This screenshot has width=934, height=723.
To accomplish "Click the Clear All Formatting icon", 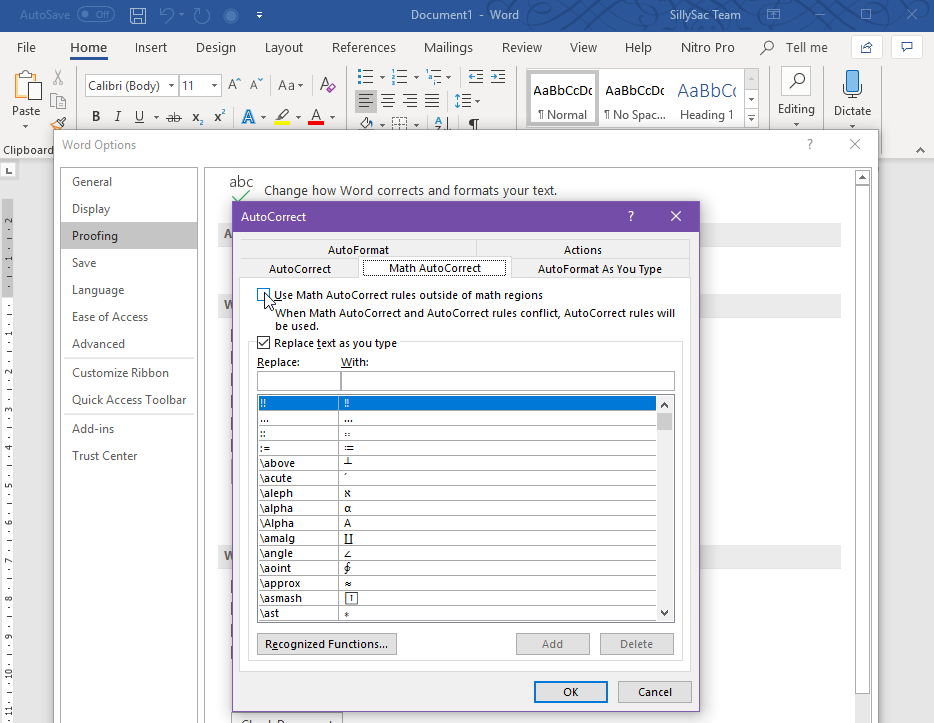I will (x=329, y=86).
